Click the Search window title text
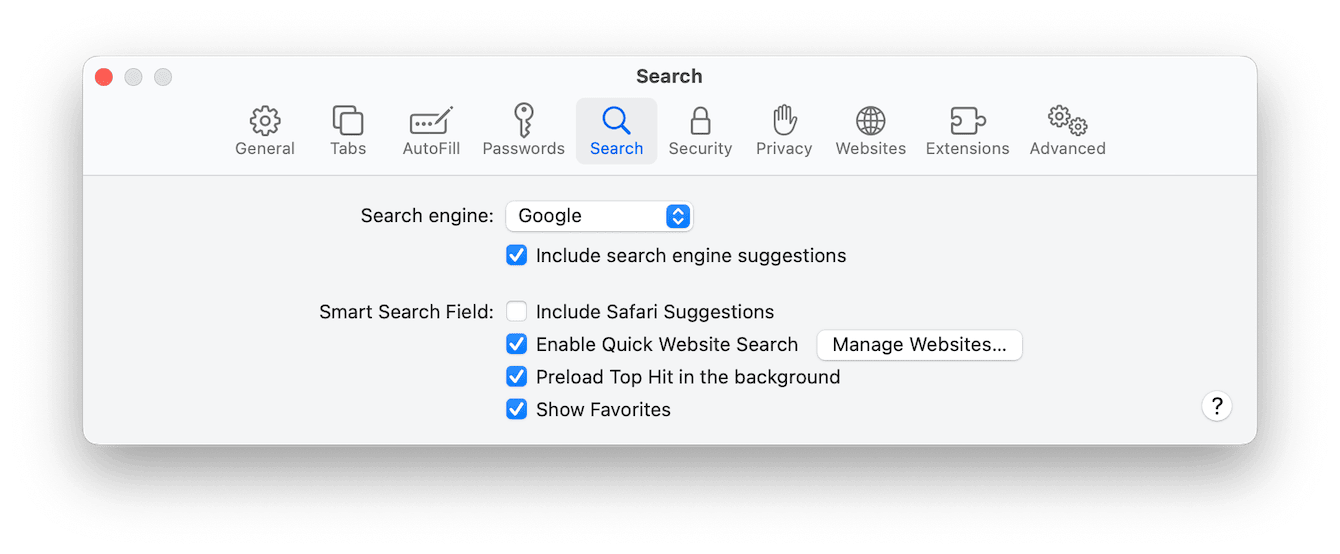 click(x=669, y=76)
